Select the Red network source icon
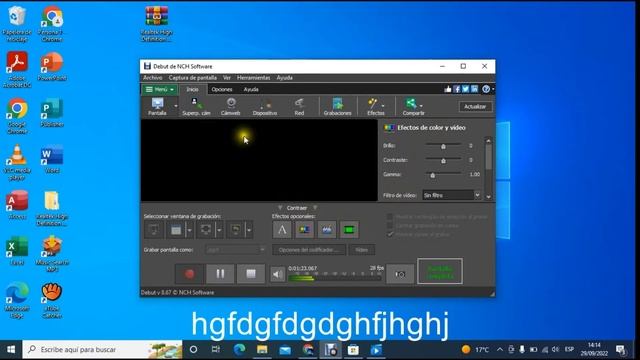 click(299, 107)
